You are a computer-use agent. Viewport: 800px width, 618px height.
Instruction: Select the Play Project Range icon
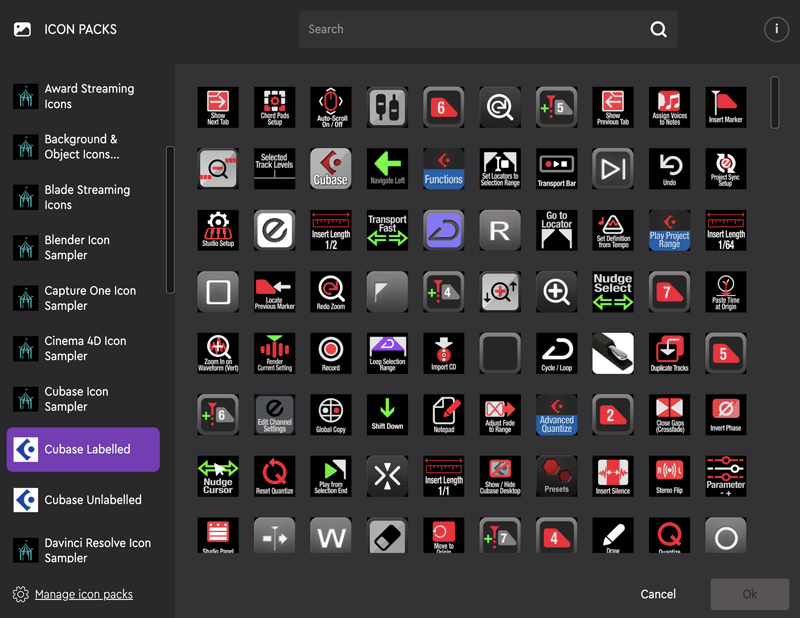669,230
